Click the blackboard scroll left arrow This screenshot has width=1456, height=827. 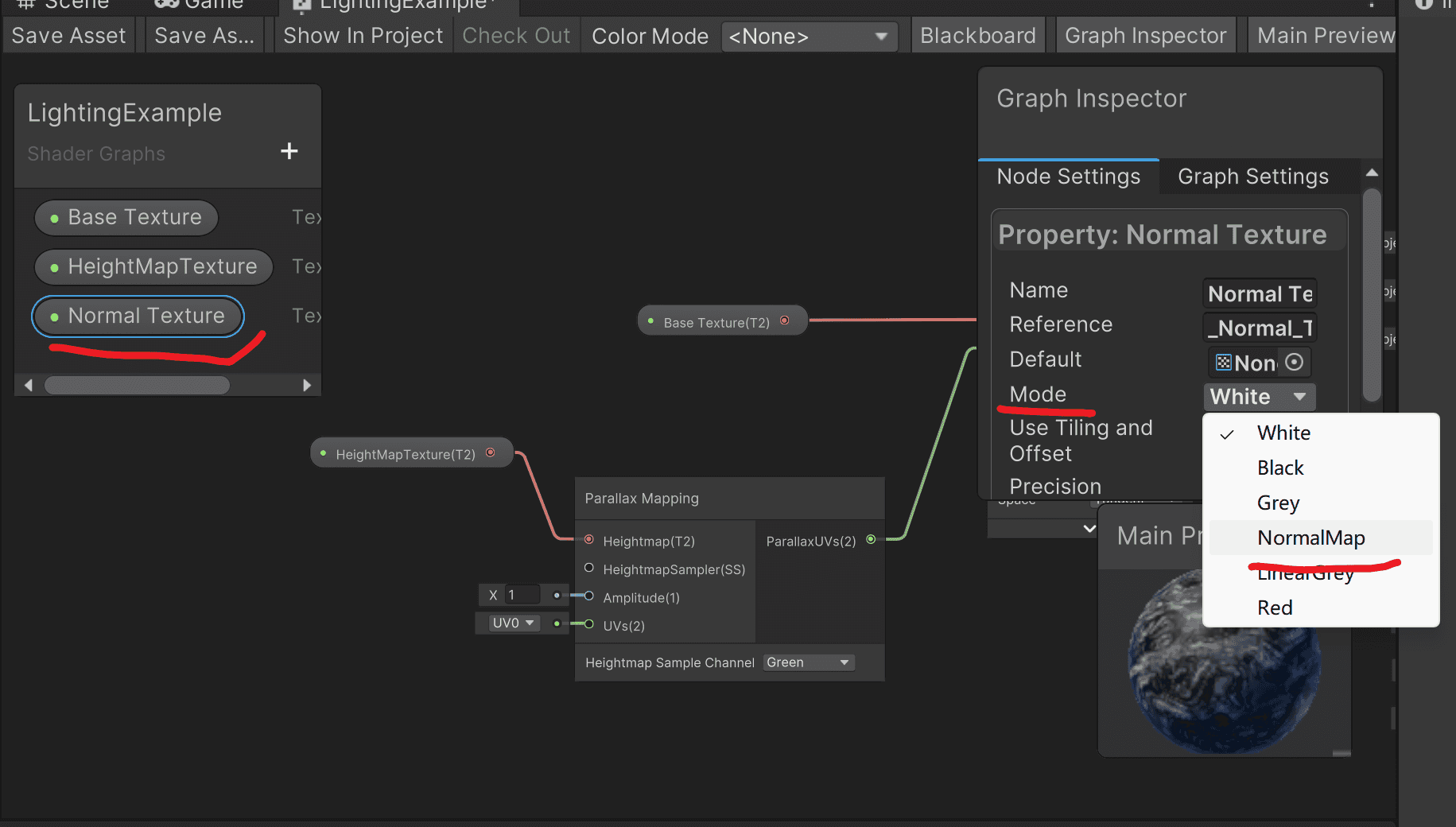(29, 386)
